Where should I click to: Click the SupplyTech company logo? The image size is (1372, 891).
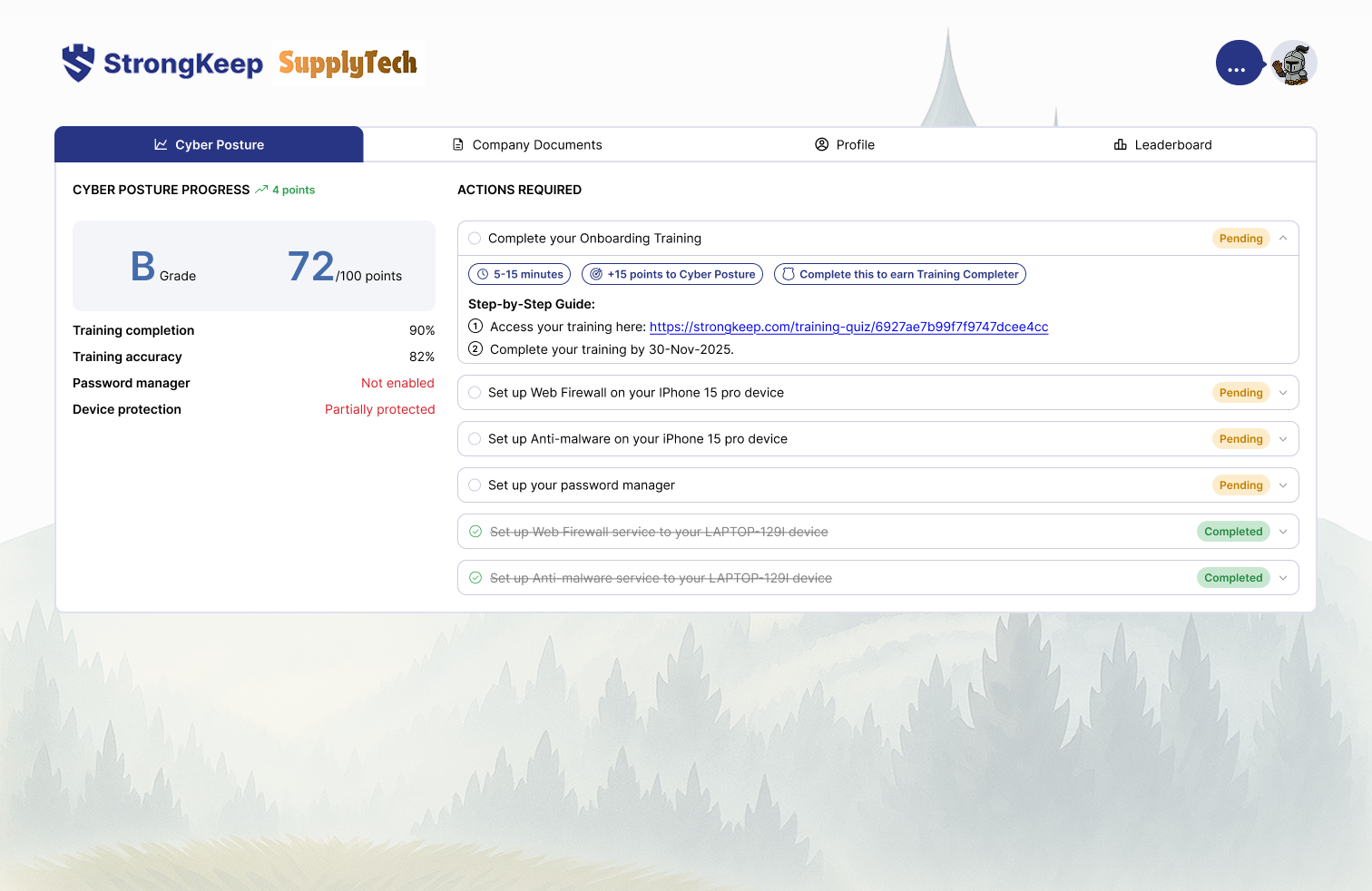pos(348,63)
